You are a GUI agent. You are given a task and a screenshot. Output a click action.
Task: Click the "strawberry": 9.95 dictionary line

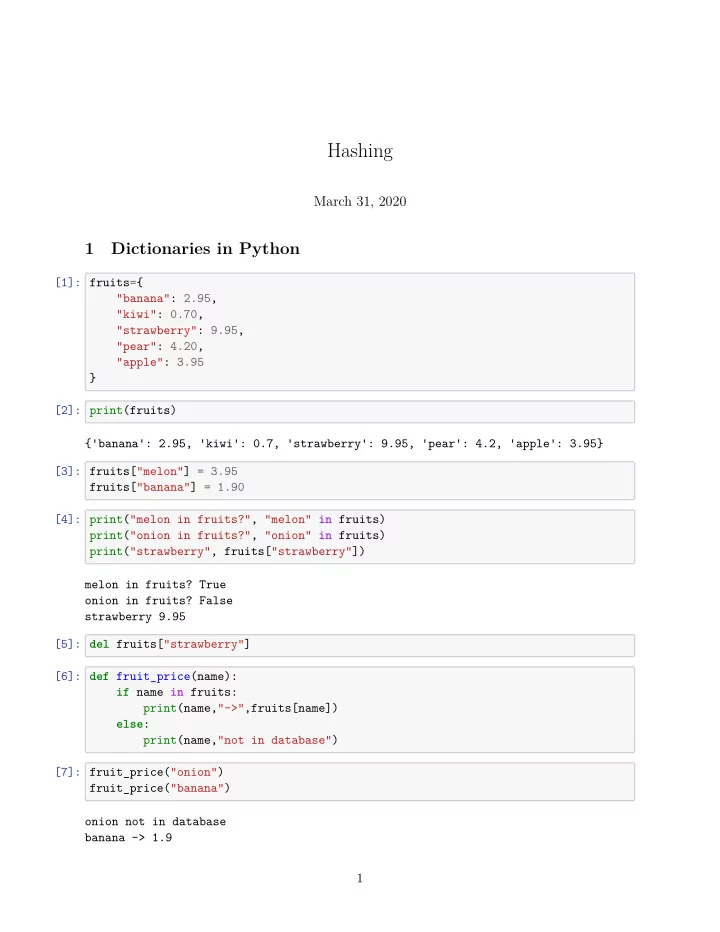click(180, 330)
